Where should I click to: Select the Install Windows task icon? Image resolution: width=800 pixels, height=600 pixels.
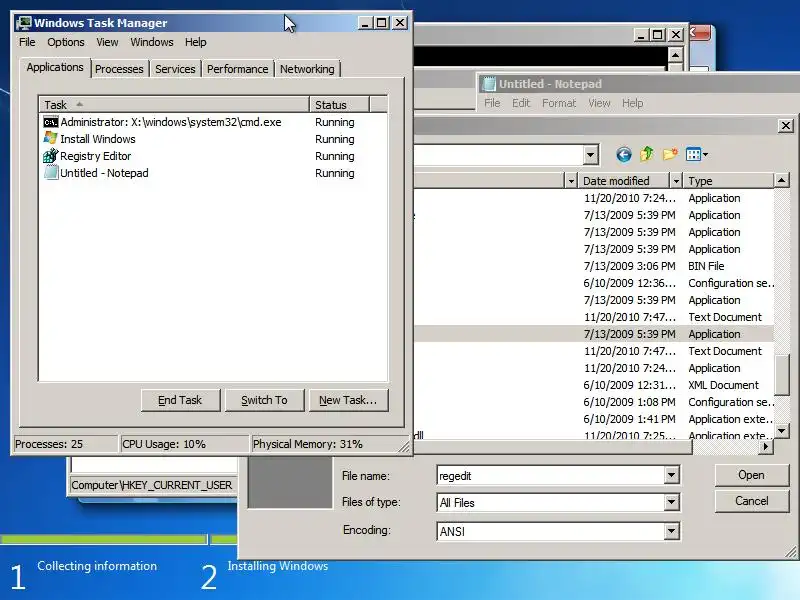click(x=51, y=138)
